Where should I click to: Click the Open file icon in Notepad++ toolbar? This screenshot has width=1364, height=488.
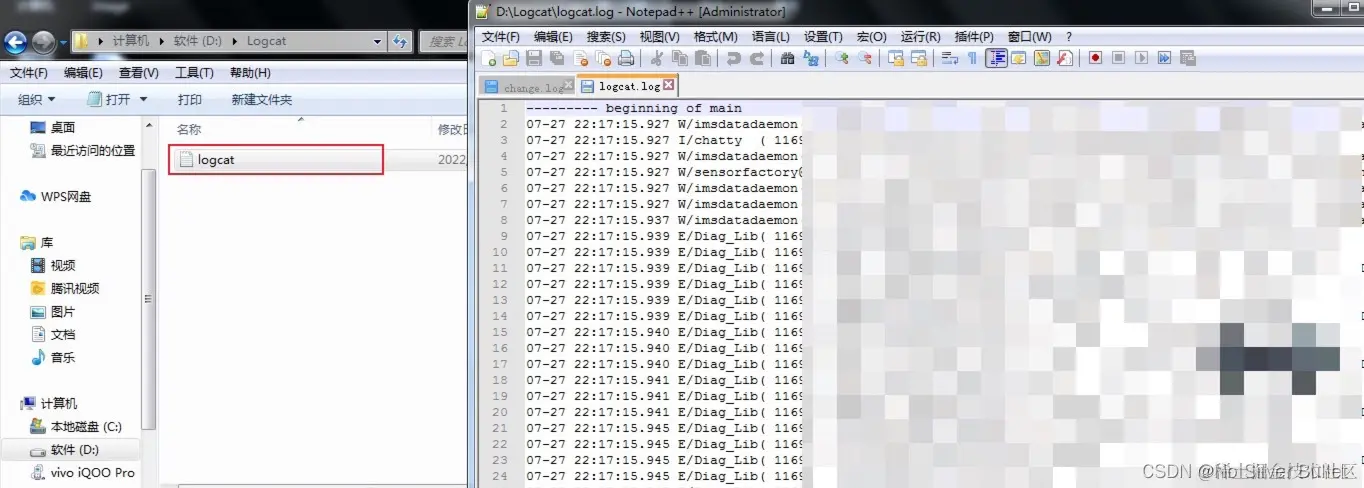click(x=510, y=58)
